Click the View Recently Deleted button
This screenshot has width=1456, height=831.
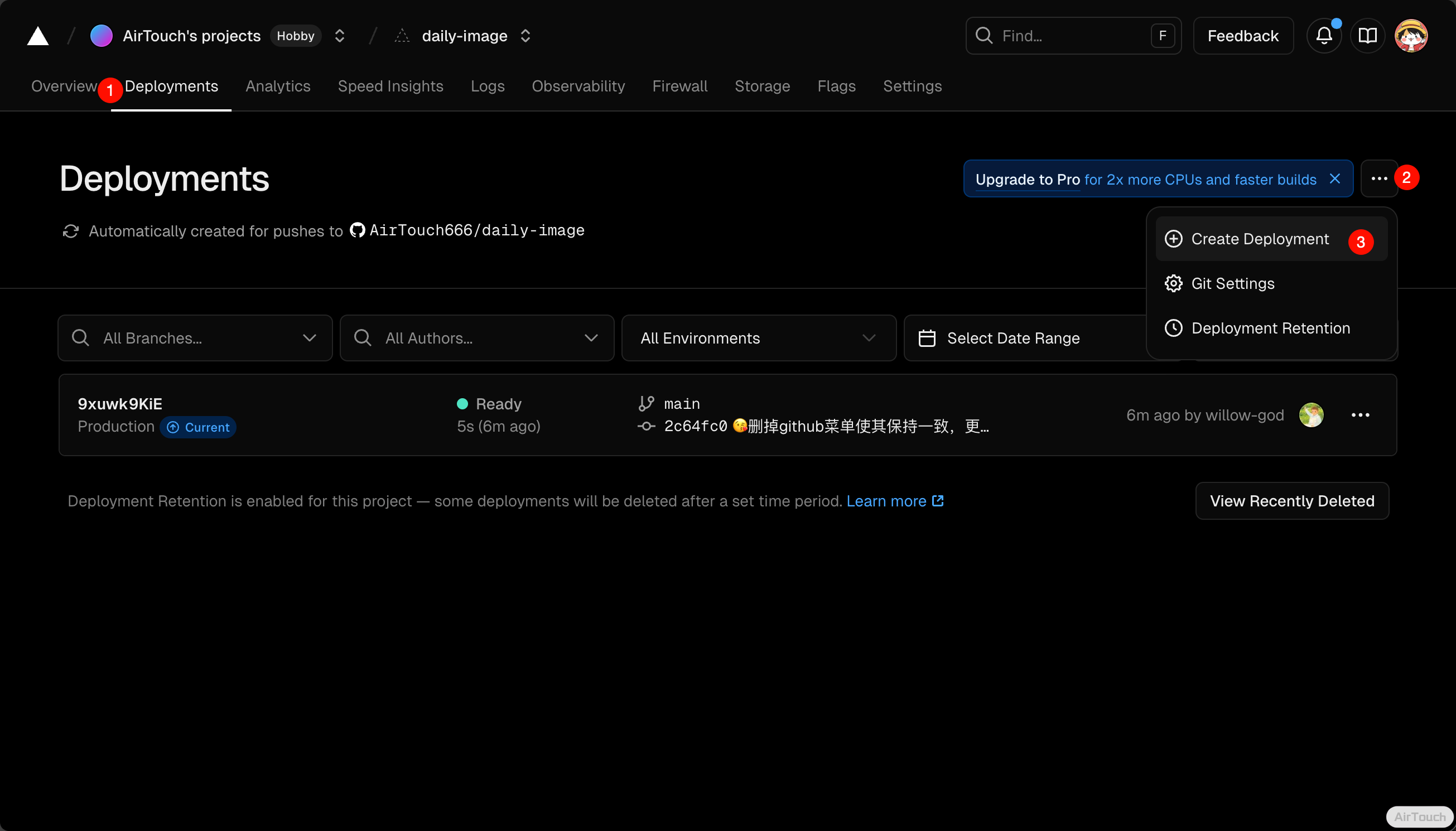(1291, 500)
